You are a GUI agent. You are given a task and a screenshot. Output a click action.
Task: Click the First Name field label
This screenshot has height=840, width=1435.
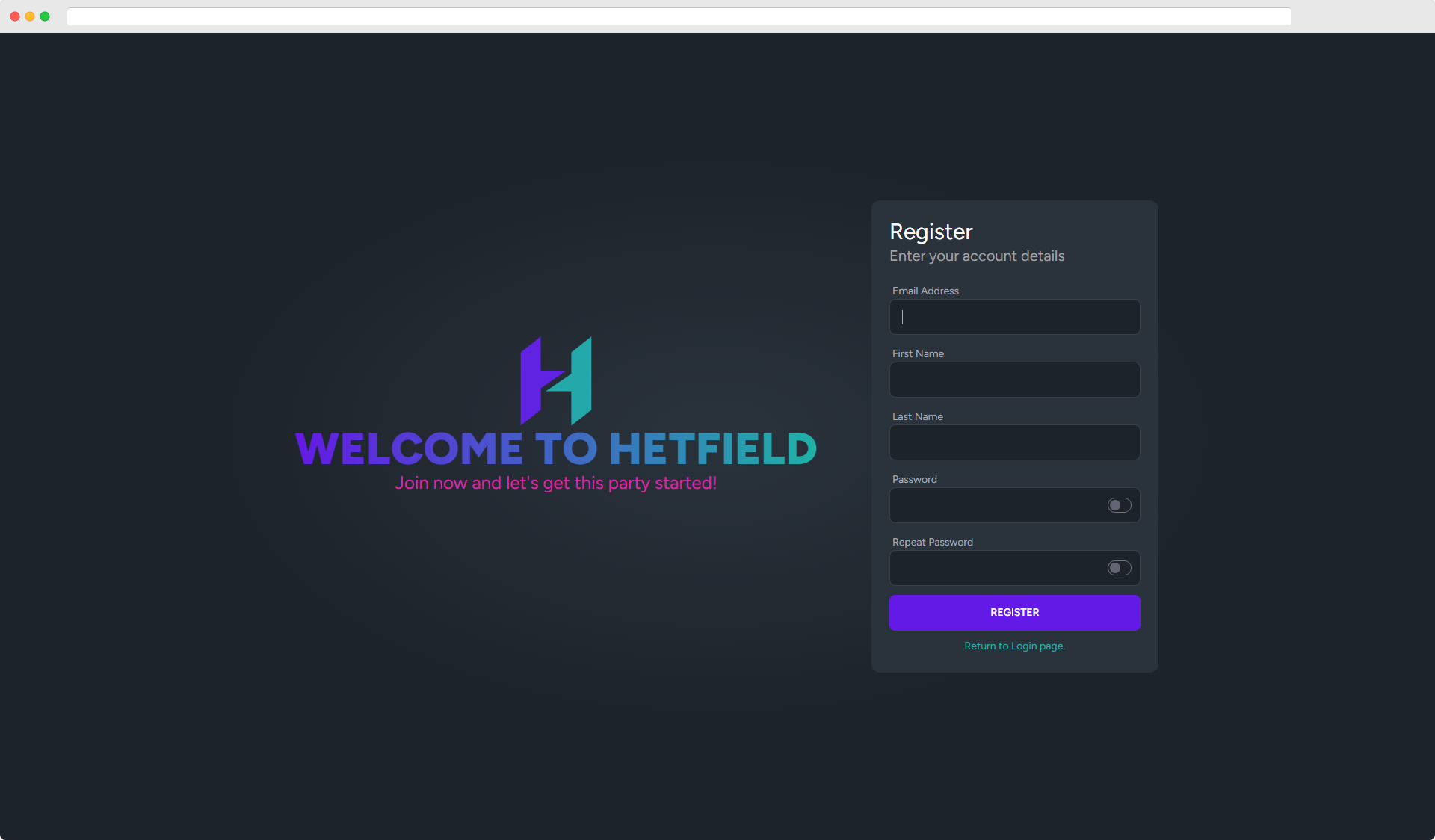coord(918,353)
